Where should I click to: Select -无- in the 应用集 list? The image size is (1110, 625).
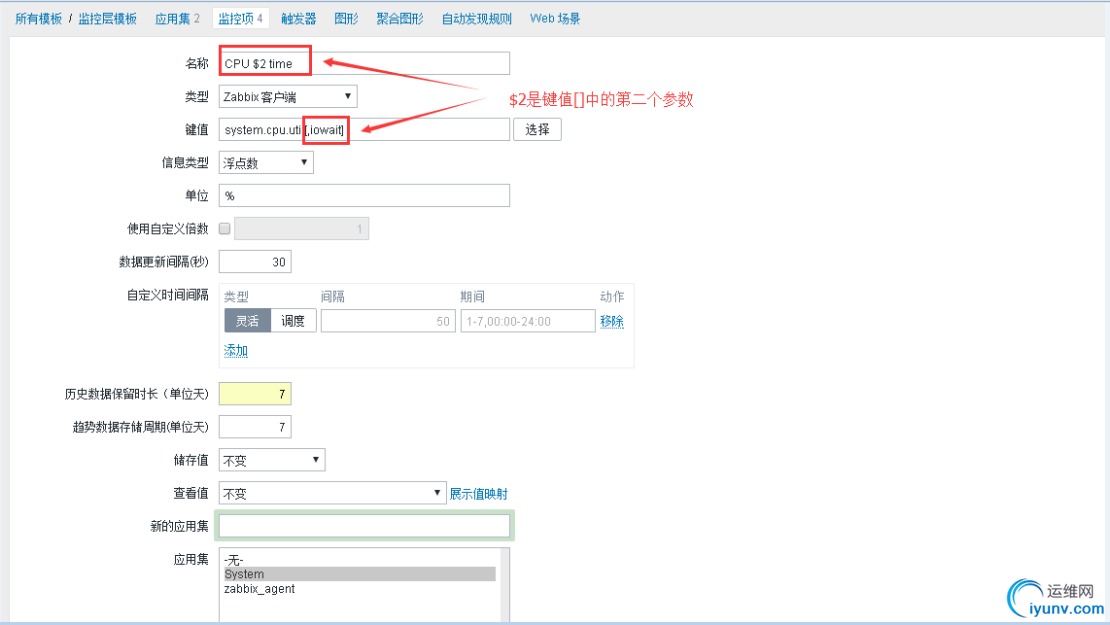click(x=360, y=560)
